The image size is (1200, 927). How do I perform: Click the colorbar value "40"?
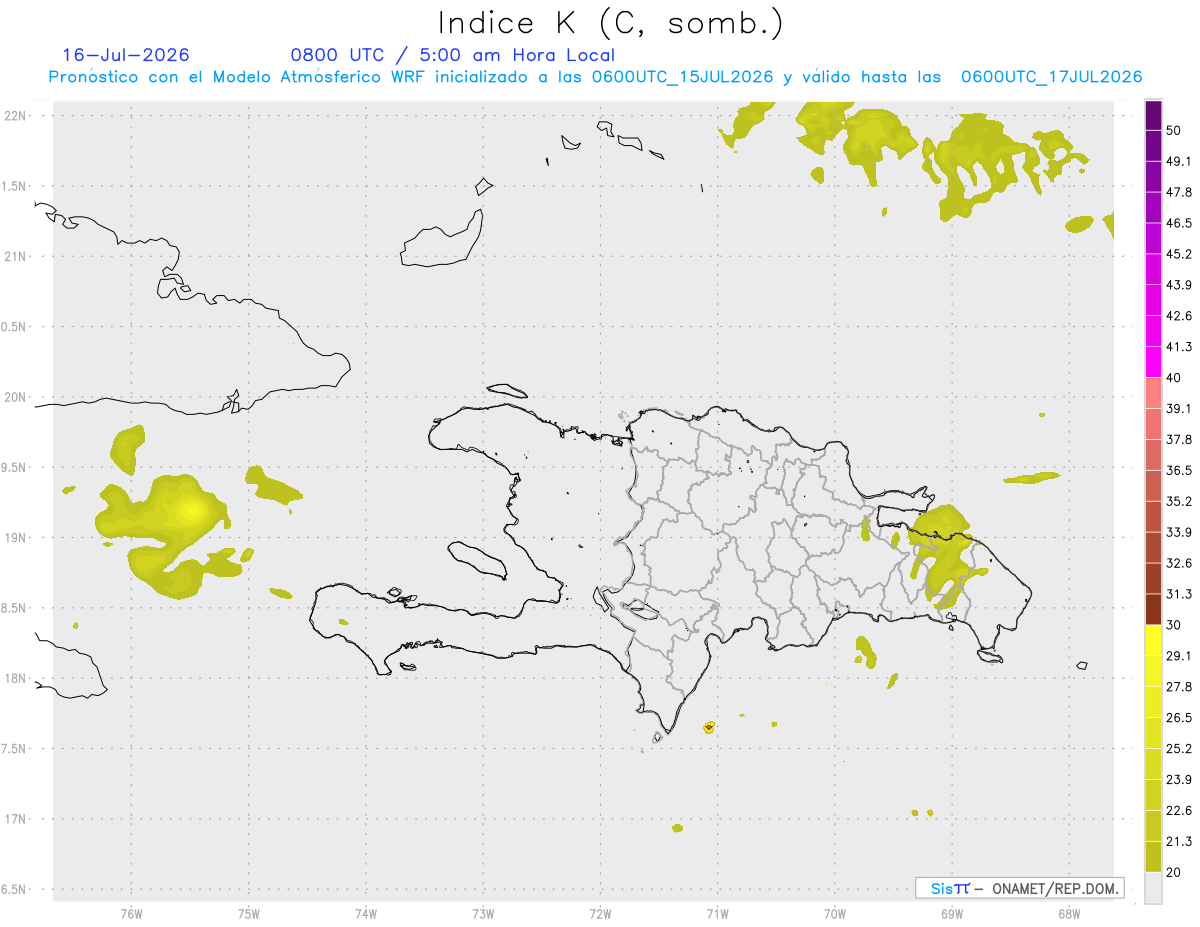[1174, 378]
